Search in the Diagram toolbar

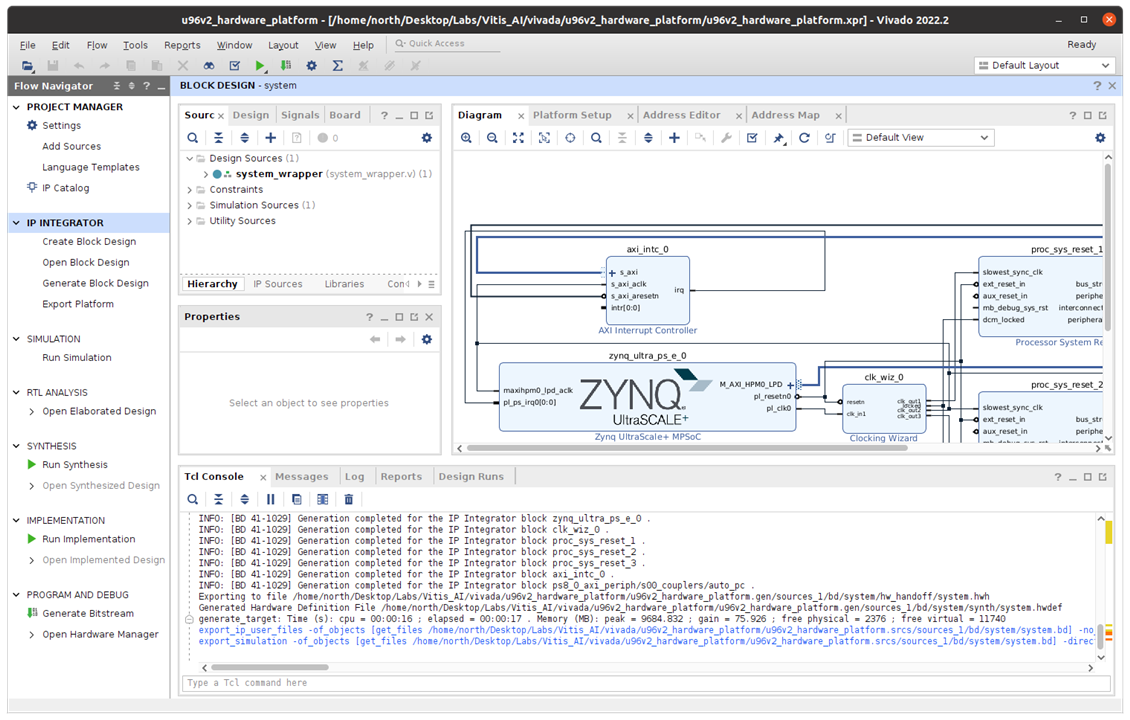click(596, 138)
